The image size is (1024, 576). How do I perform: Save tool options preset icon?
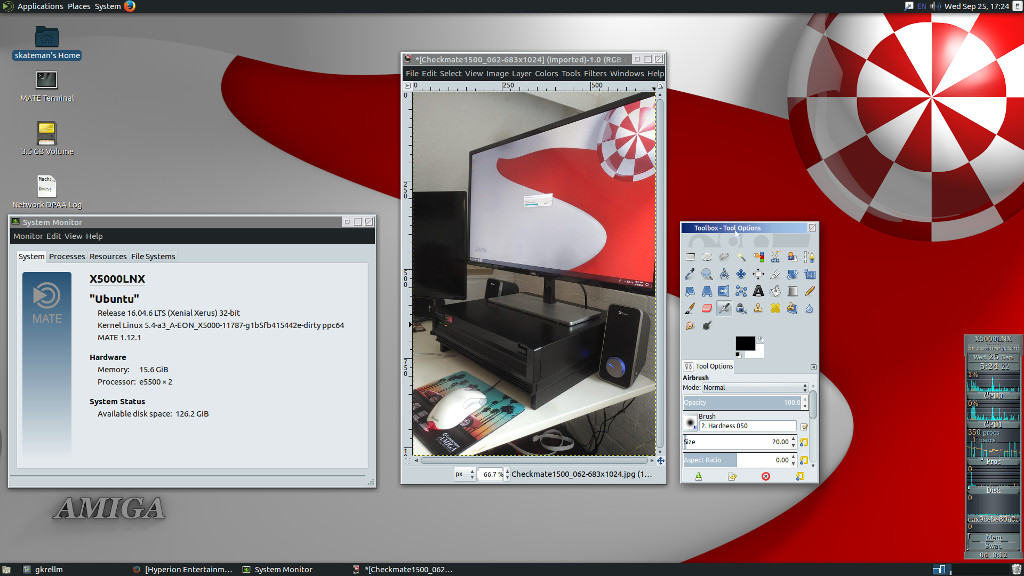(x=698, y=477)
